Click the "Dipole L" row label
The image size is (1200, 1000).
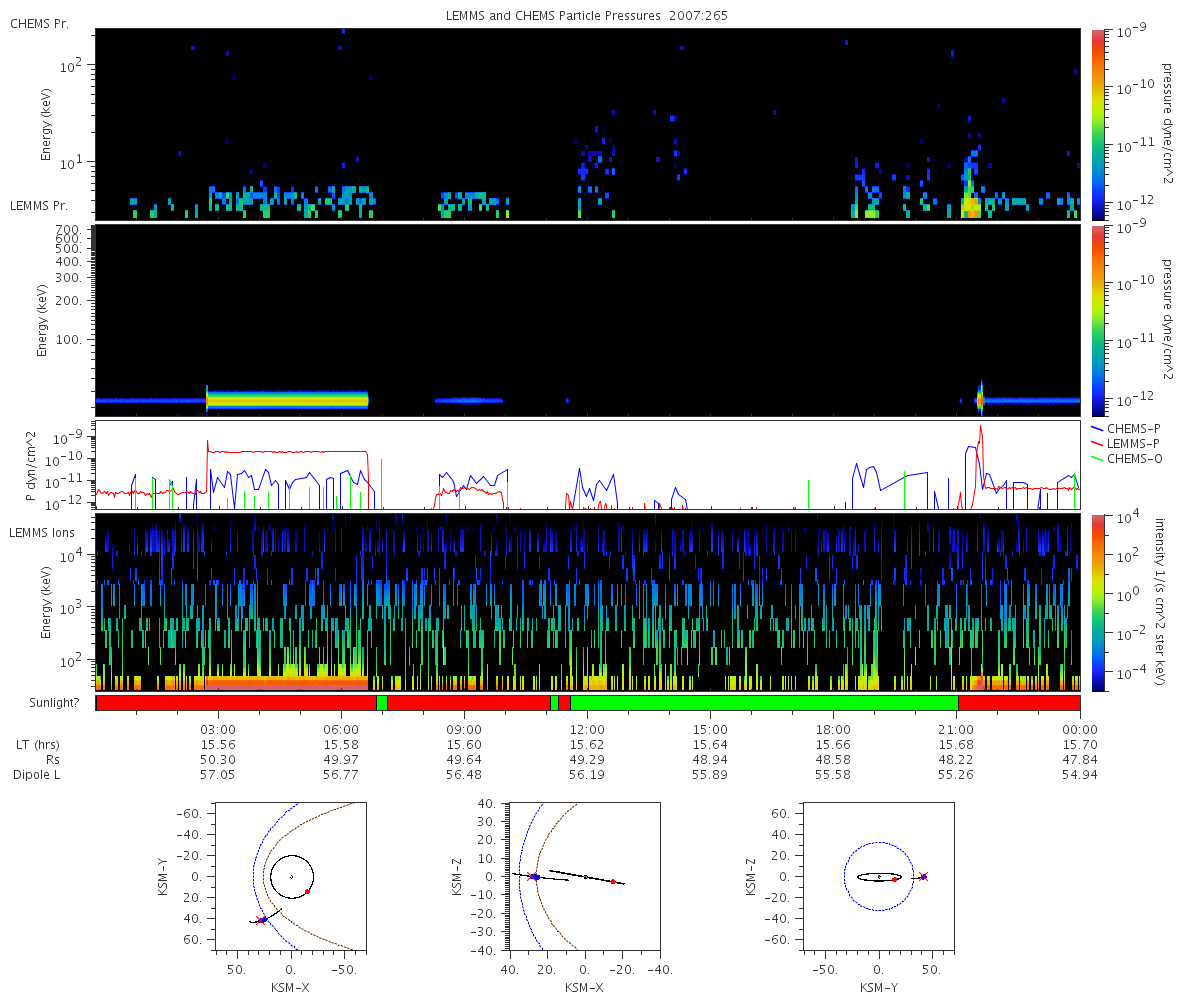pos(35,775)
